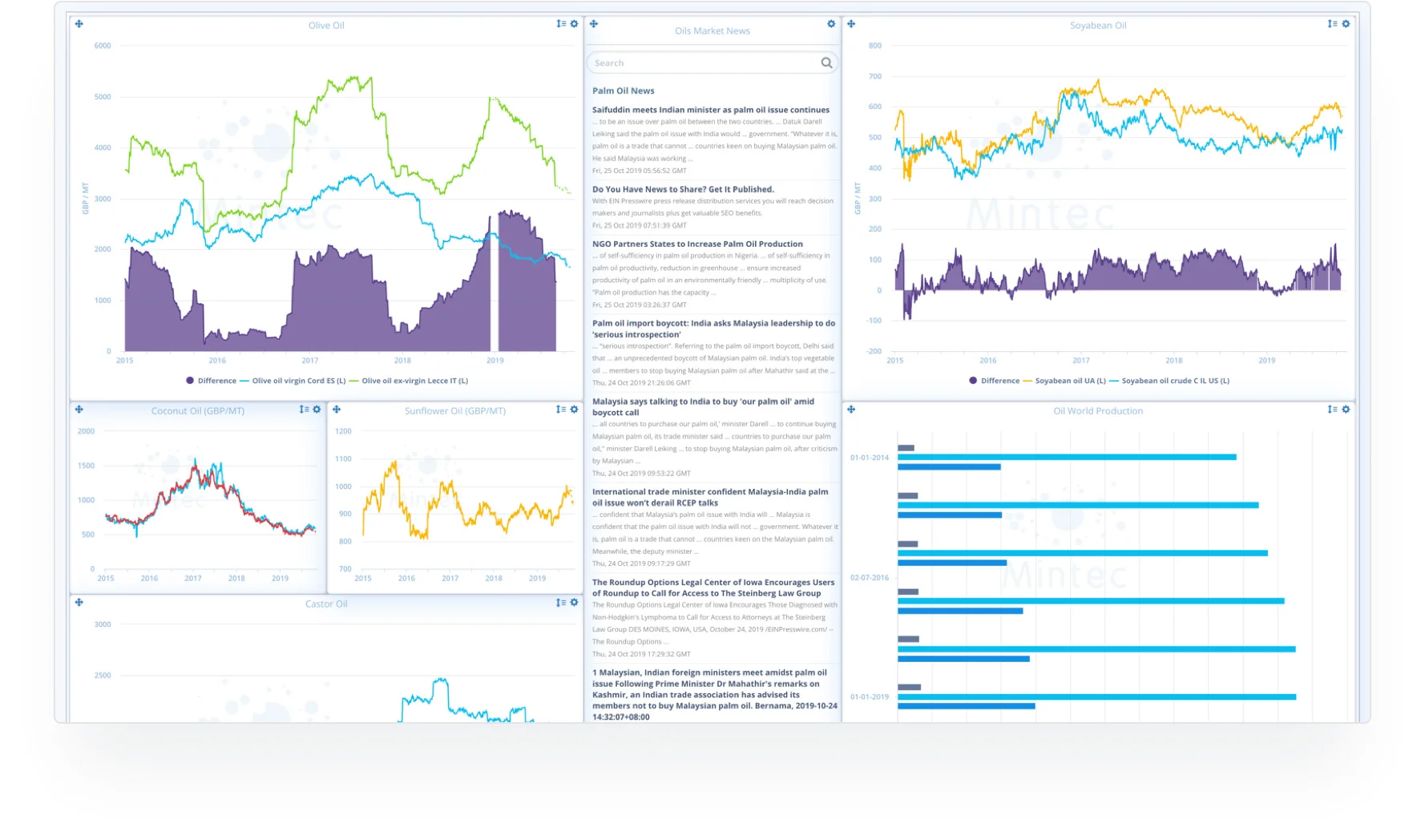This screenshot has width=1425, height=840.
Task: Toggle Soyabean oil crude C IL US legend entry
Action: (1169, 381)
